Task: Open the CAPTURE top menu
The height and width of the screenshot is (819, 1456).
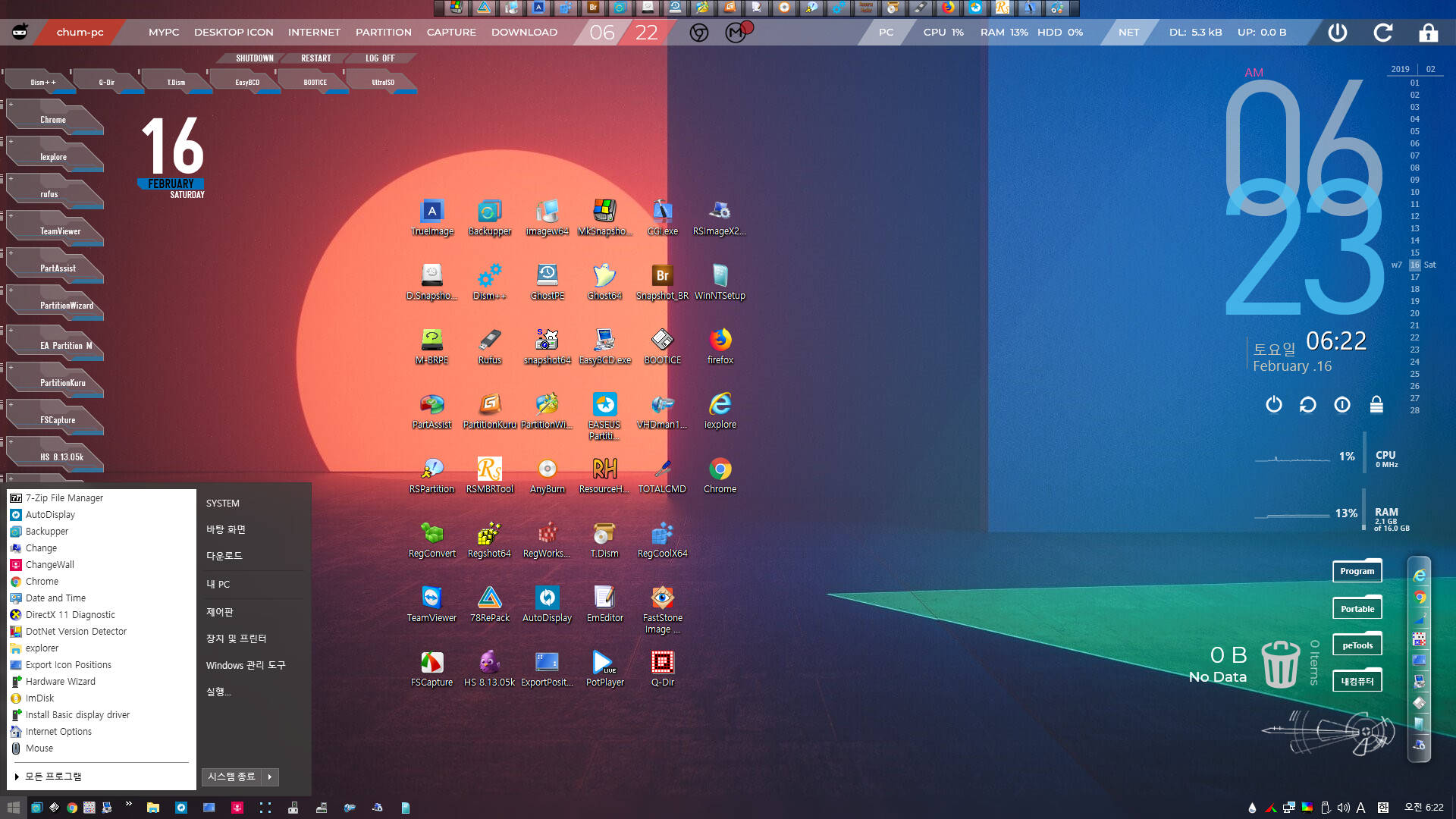Action: [x=451, y=32]
